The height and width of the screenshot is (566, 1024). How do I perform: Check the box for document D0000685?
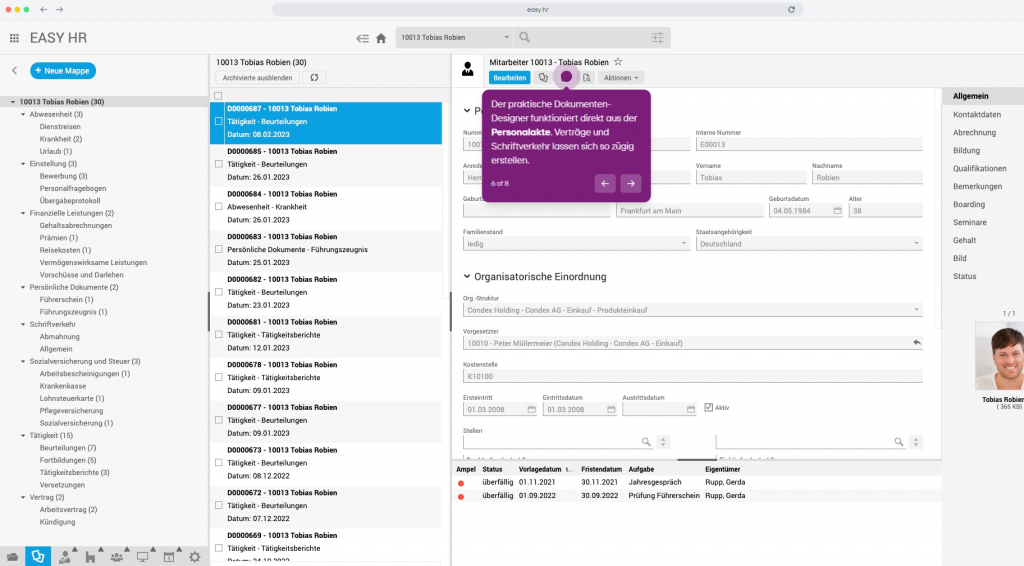(x=219, y=164)
